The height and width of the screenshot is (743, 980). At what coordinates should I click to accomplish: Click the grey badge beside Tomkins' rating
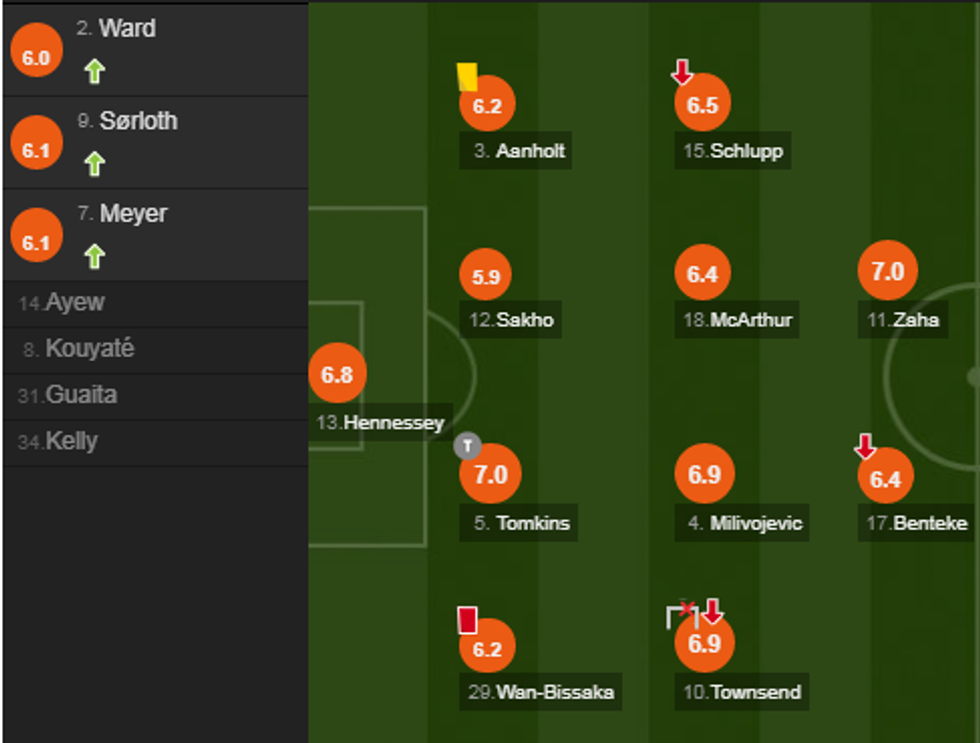tap(467, 445)
